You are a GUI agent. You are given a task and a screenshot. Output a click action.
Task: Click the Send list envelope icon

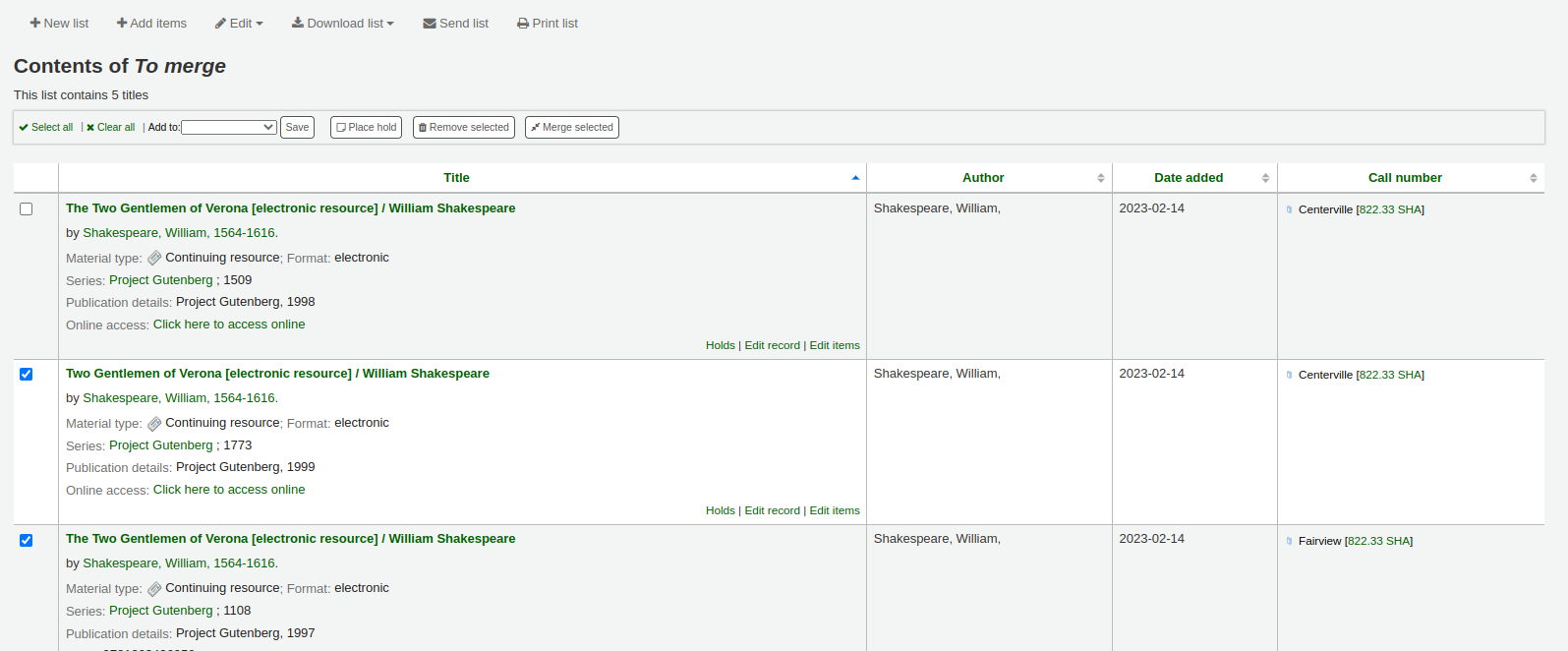pyautogui.click(x=430, y=24)
